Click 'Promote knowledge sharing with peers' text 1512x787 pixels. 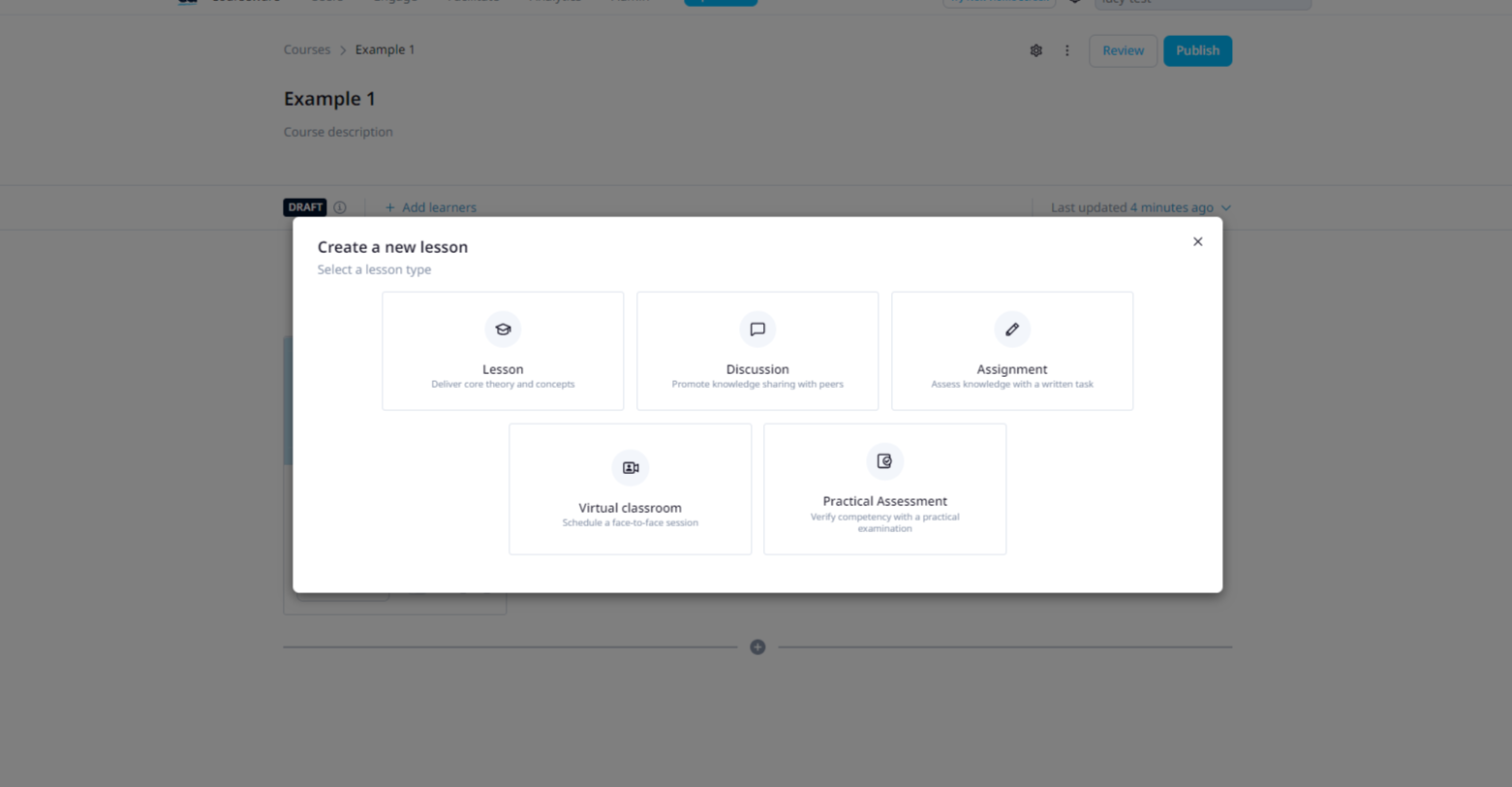tap(757, 385)
